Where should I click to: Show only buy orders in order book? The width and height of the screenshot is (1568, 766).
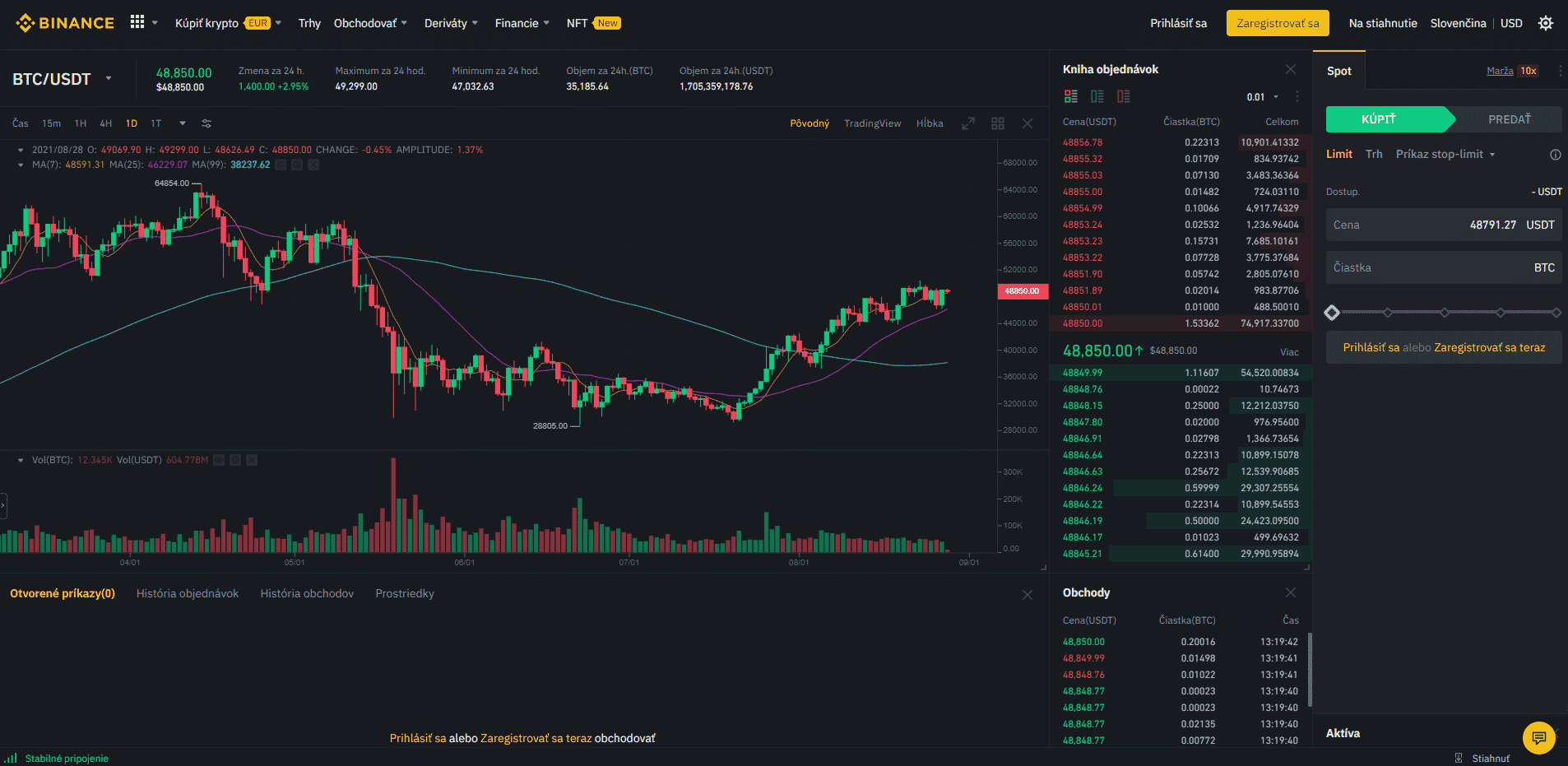point(1097,96)
